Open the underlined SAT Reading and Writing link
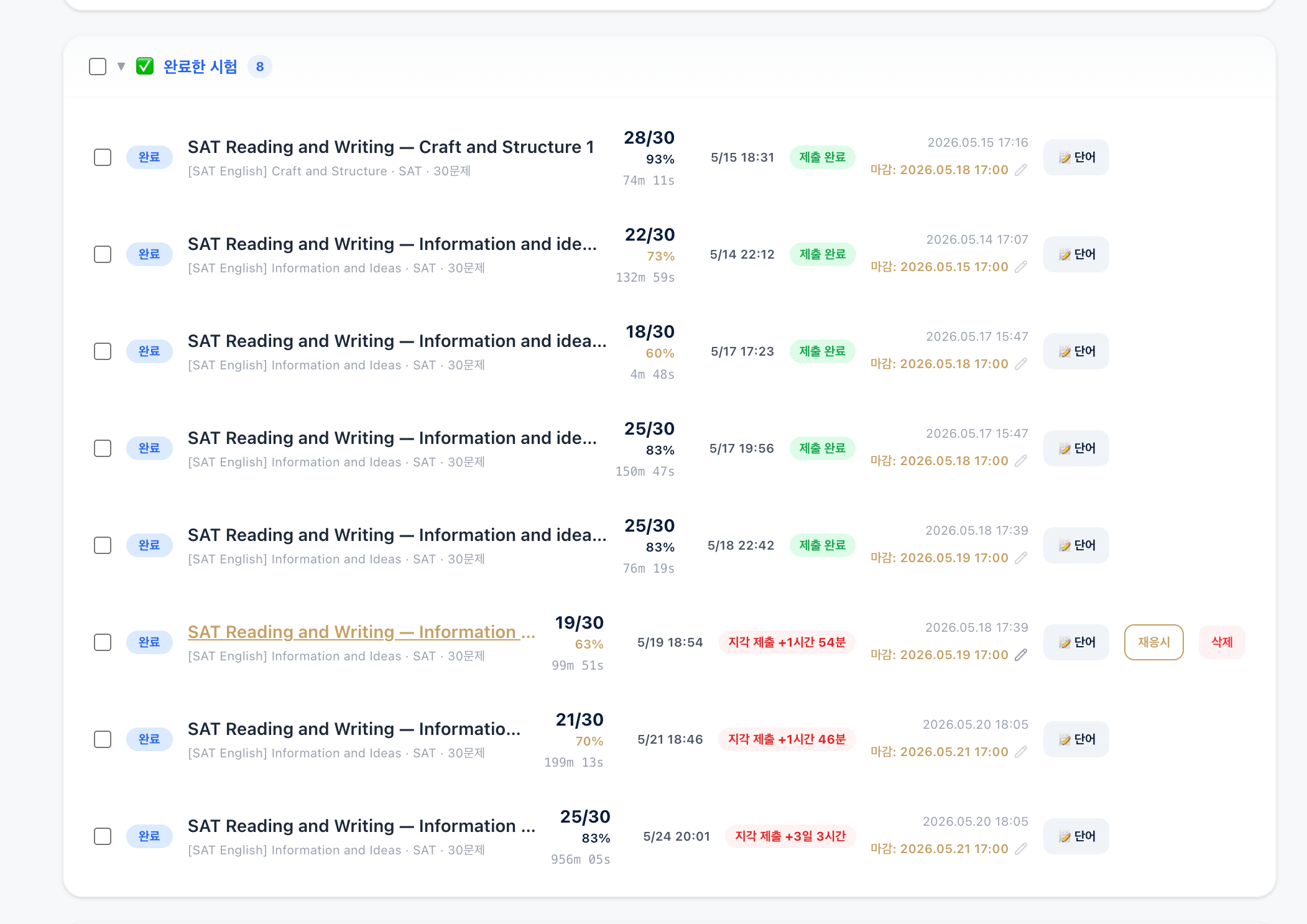1307x924 pixels. [361, 632]
